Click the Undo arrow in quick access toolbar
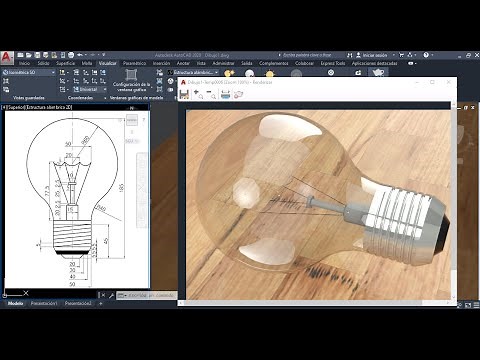Screen dimensions: 480x360 (80, 55)
